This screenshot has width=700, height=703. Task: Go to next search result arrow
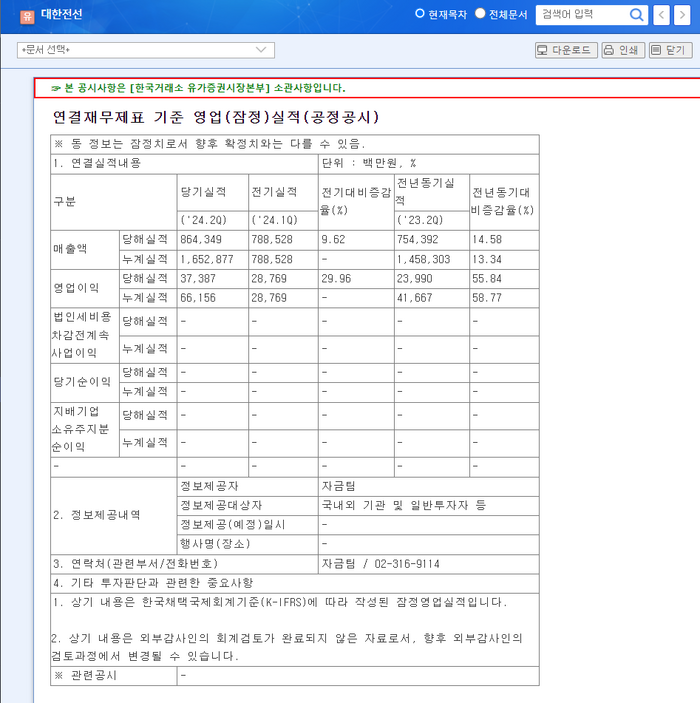coord(682,15)
